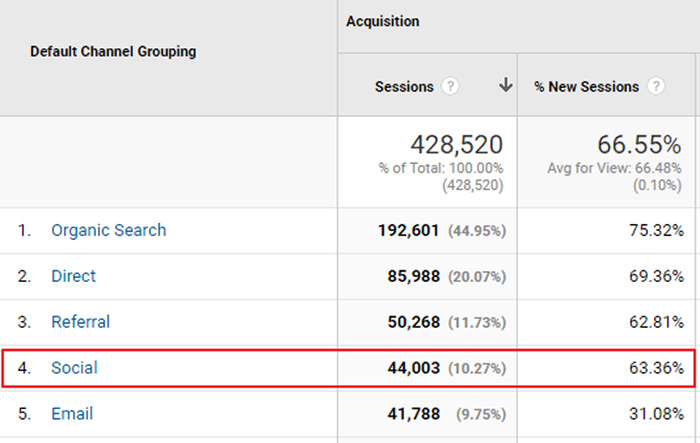This screenshot has width=700, height=443.
Task: Open the Direct channel link
Action: 73,276
